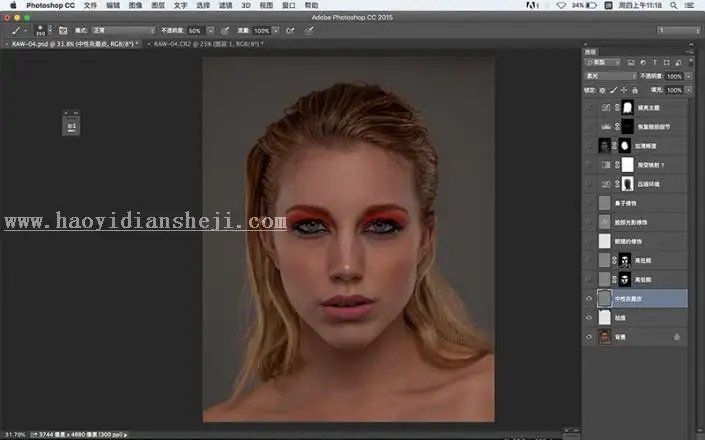705x440 pixels.
Task: Enable airbrush-style build-up icon
Action: tap(290, 31)
